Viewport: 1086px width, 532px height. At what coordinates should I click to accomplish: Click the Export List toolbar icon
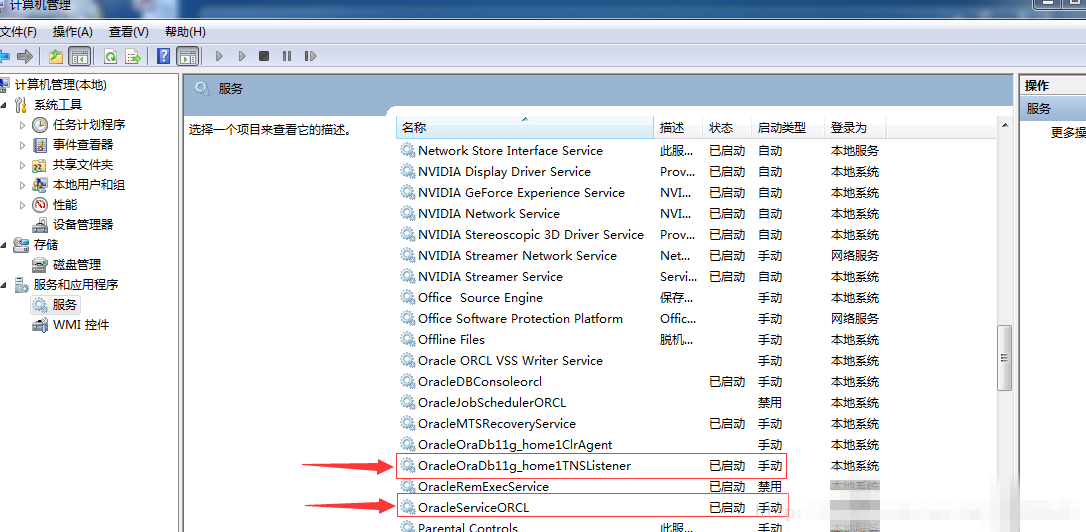click(131, 57)
